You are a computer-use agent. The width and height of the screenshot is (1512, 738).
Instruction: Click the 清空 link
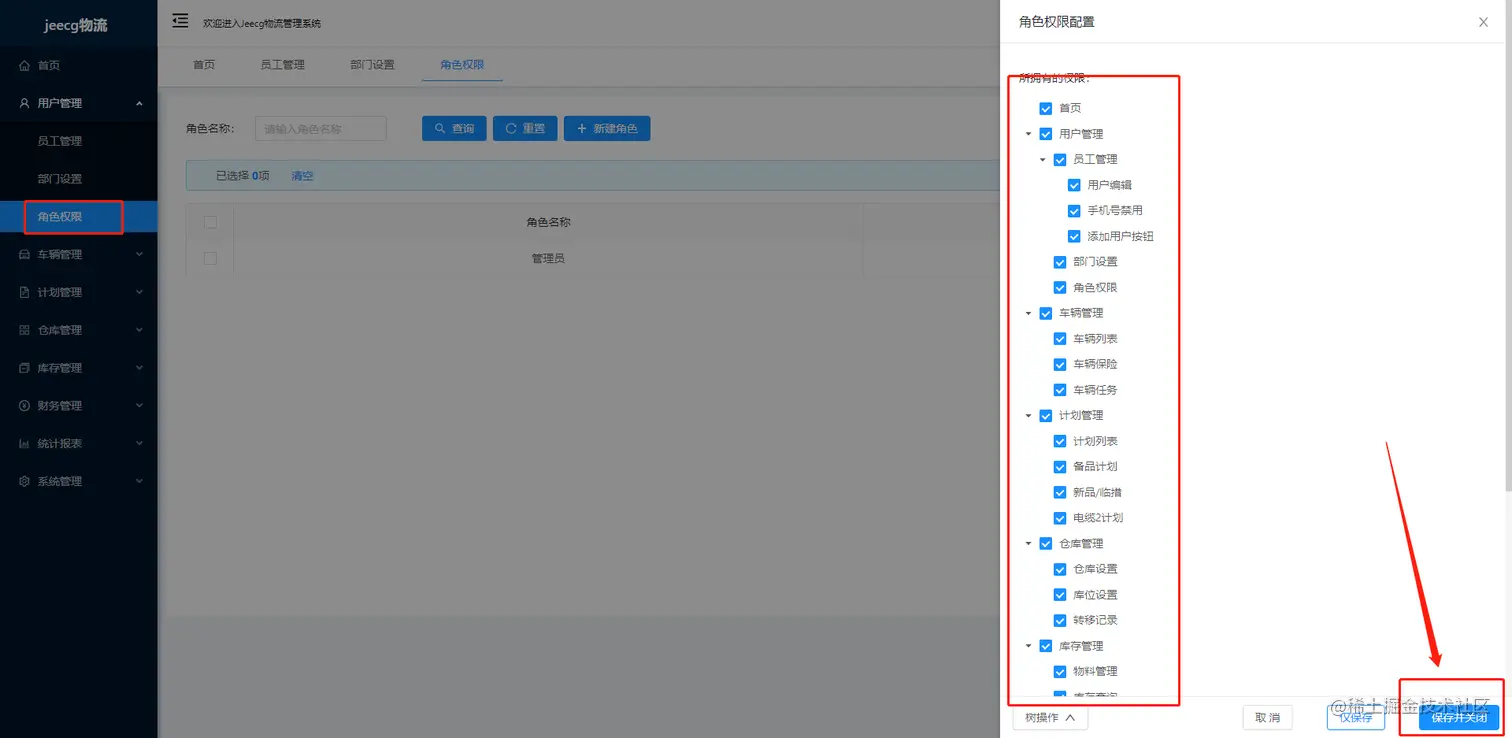302,176
